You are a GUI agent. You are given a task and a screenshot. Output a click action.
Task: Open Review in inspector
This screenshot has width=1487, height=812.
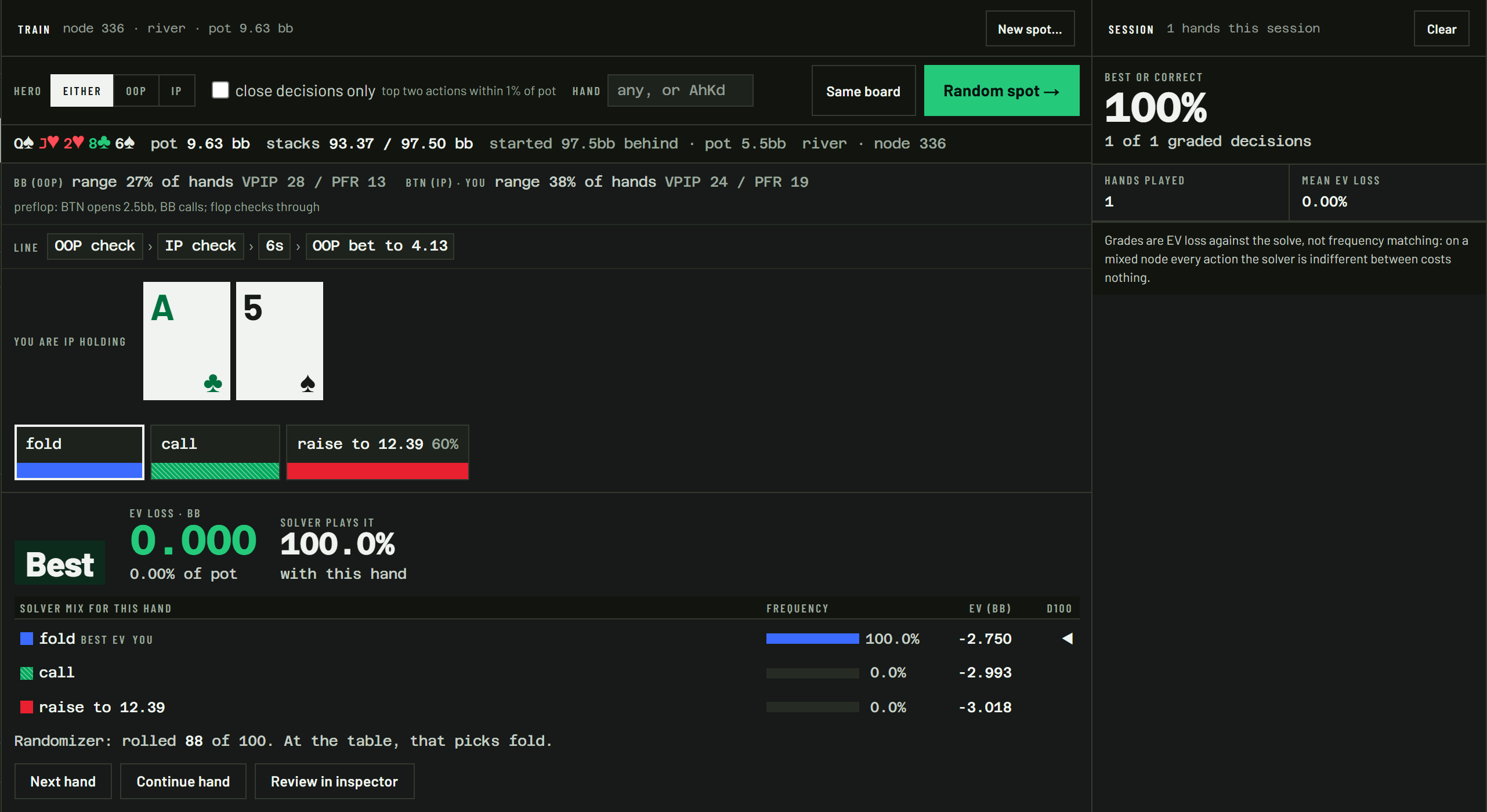334,782
